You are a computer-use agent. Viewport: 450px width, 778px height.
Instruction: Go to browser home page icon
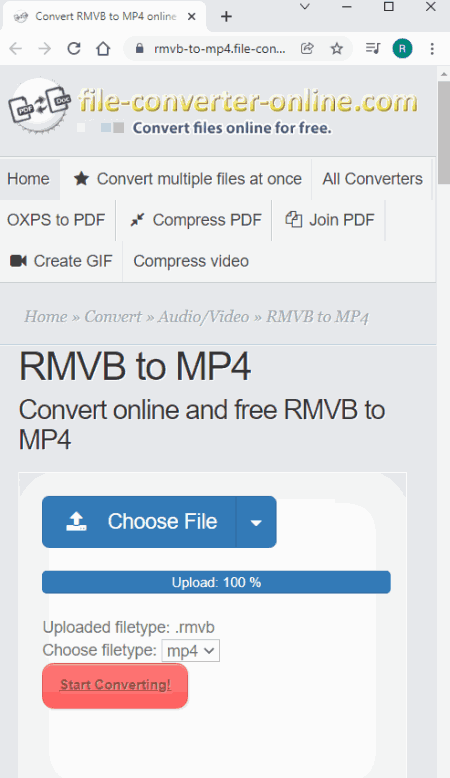click(103, 49)
